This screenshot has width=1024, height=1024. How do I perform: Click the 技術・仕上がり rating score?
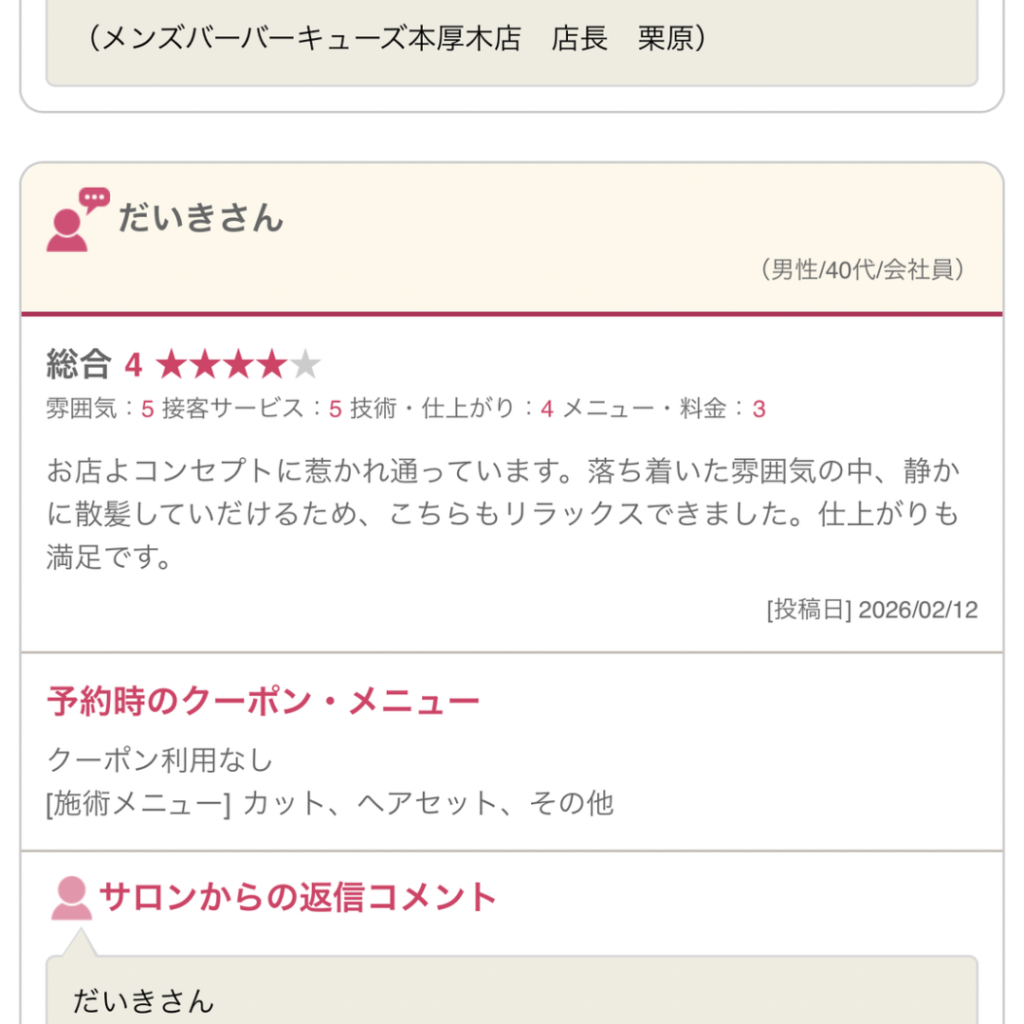coord(547,409)
